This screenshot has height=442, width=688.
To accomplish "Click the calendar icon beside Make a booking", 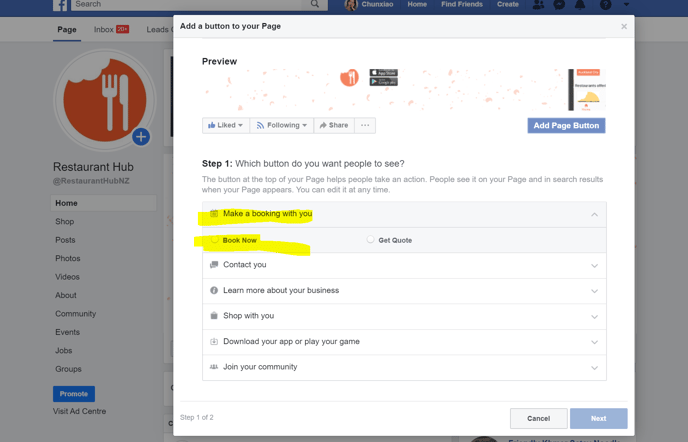I will (214, 214).
